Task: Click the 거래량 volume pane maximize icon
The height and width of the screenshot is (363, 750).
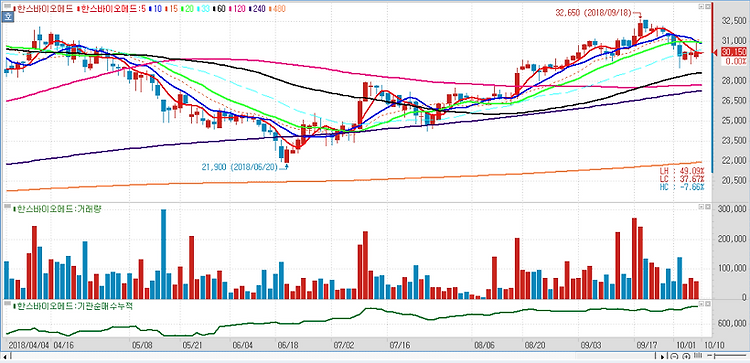Action: 708,207
